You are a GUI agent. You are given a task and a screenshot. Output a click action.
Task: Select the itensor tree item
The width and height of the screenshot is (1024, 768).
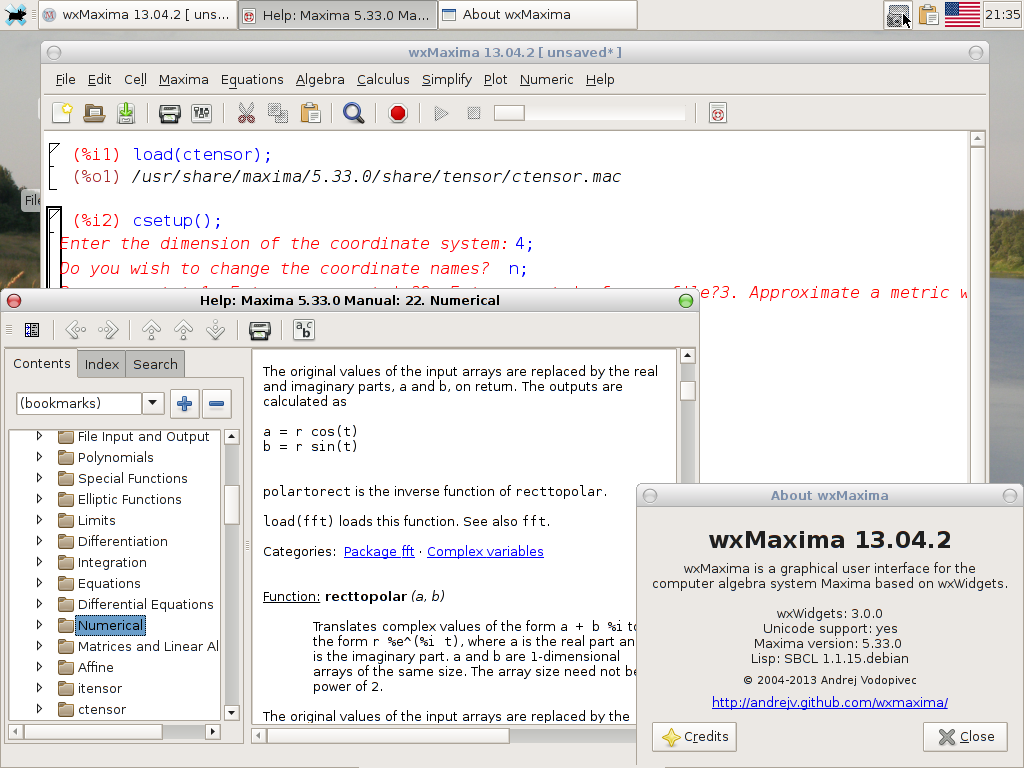[100, 688]
